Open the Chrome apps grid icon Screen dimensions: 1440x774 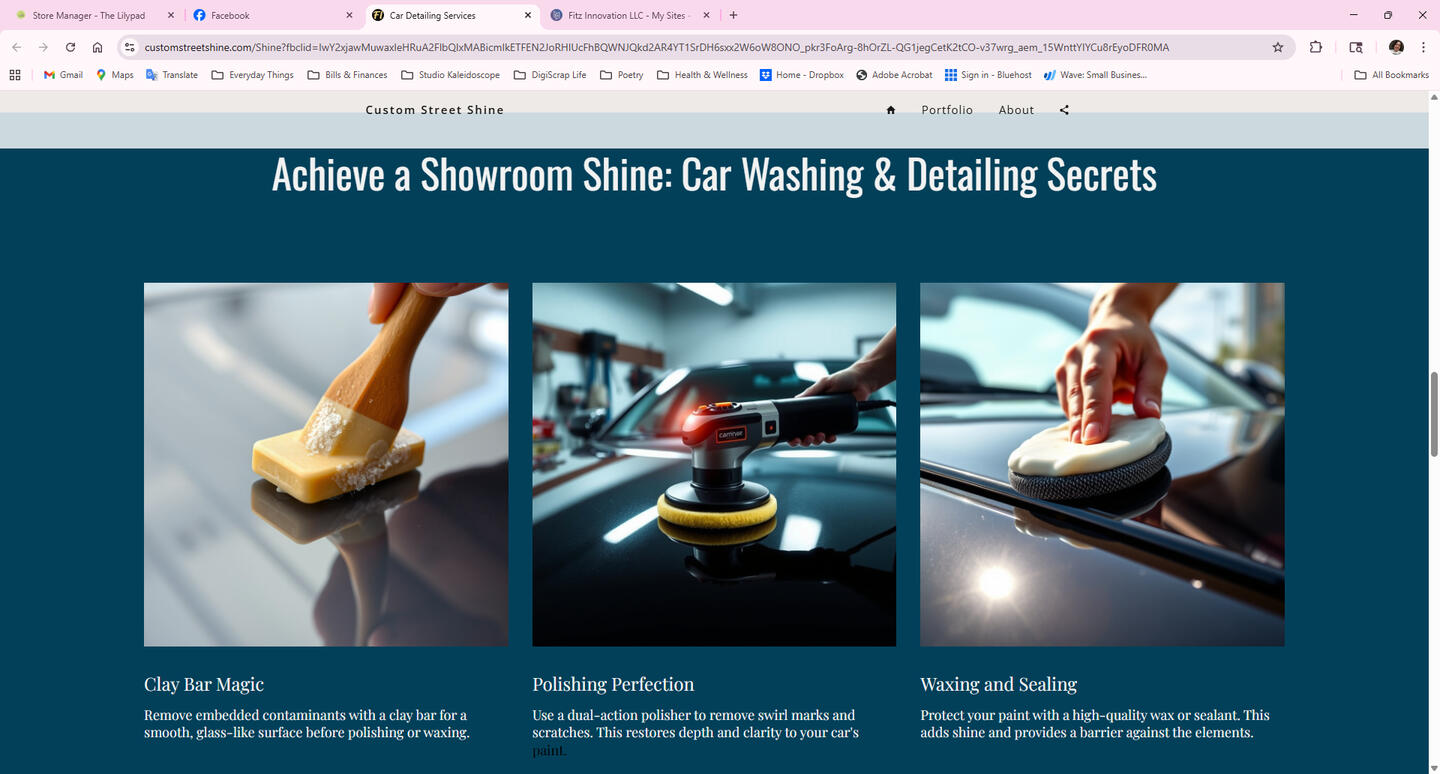pos(15,75)
